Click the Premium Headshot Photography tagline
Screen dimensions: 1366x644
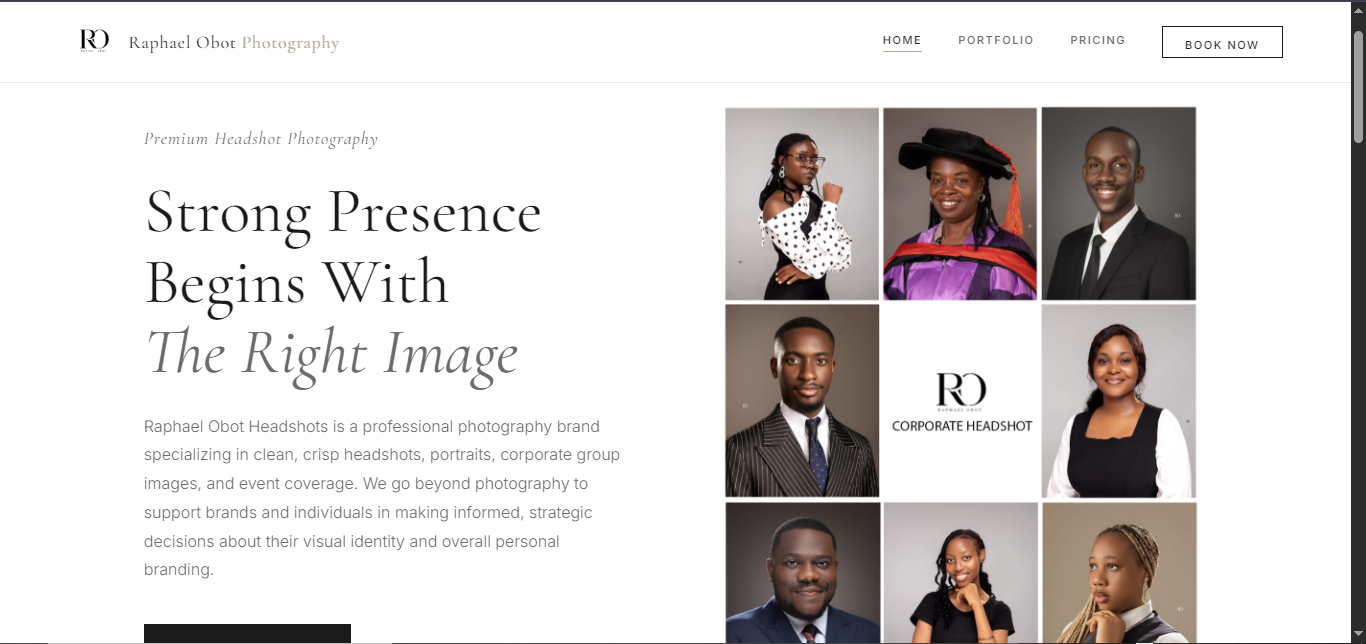(x=261, y=139)
